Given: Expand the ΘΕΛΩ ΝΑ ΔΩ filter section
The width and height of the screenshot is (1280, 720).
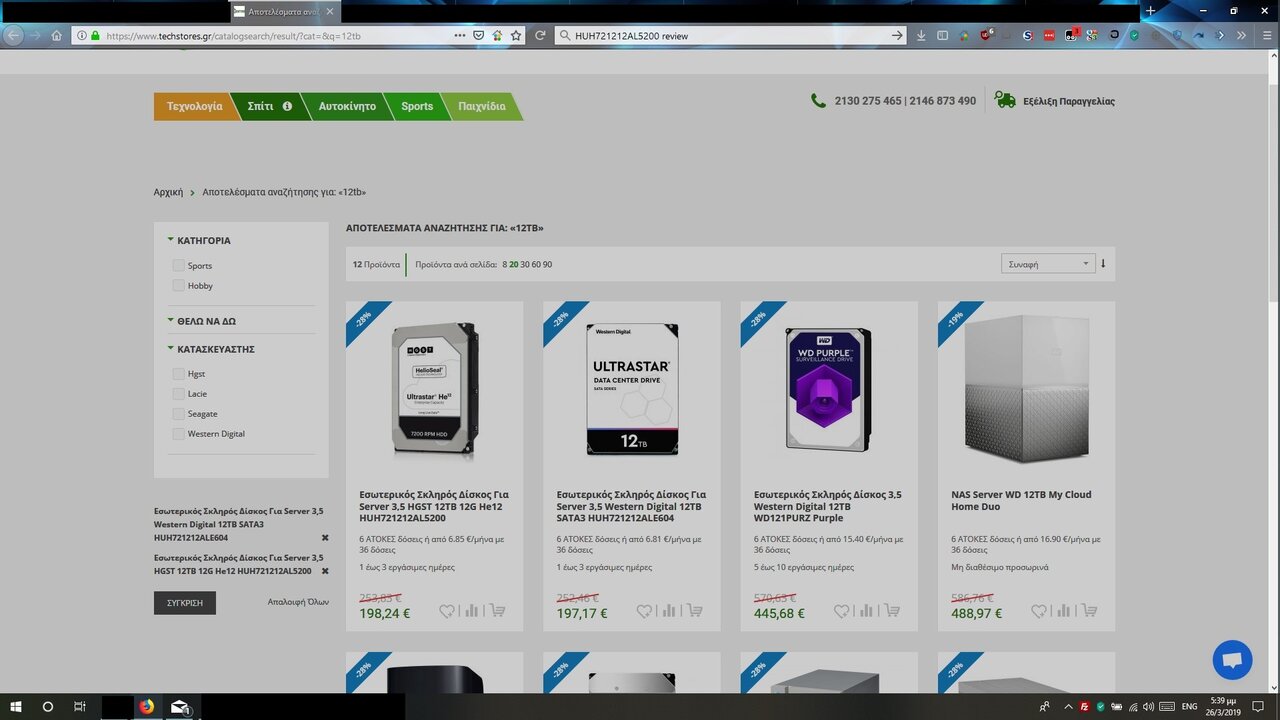Looking at the screenshot, I should (x=202, y=321).
